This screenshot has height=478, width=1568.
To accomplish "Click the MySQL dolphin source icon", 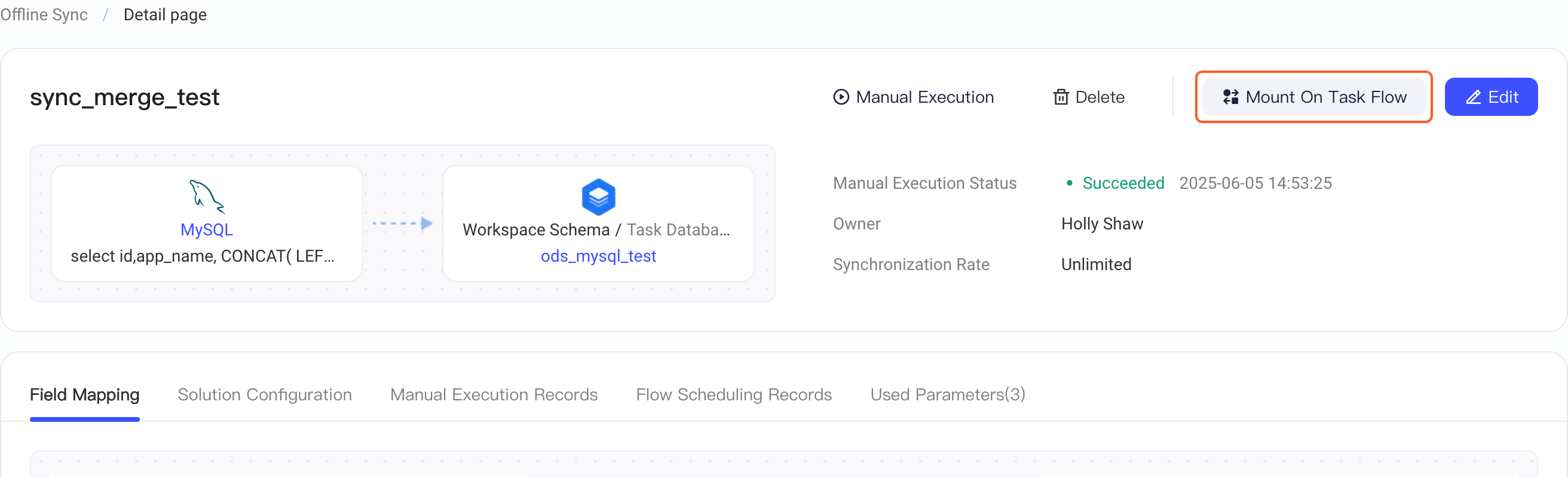I will pyautogui.click(x=207, y=196).
